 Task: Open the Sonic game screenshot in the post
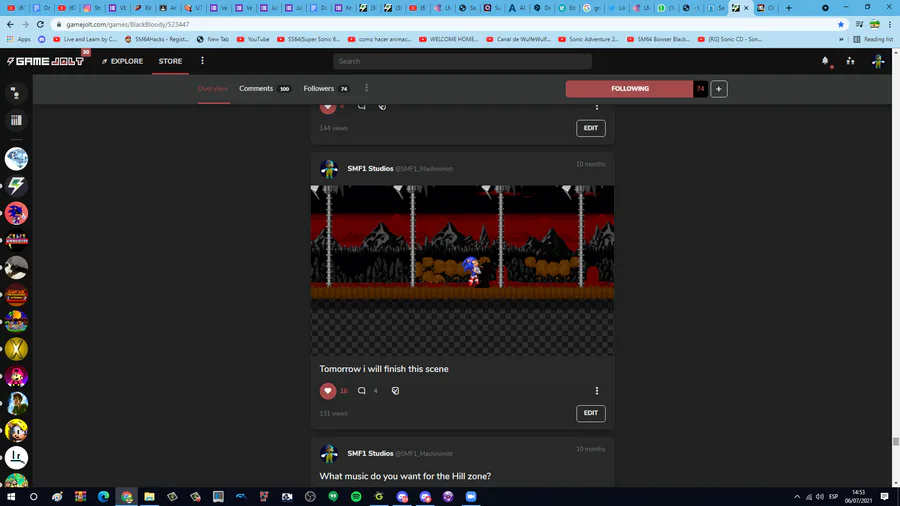(x=462, y=270)
